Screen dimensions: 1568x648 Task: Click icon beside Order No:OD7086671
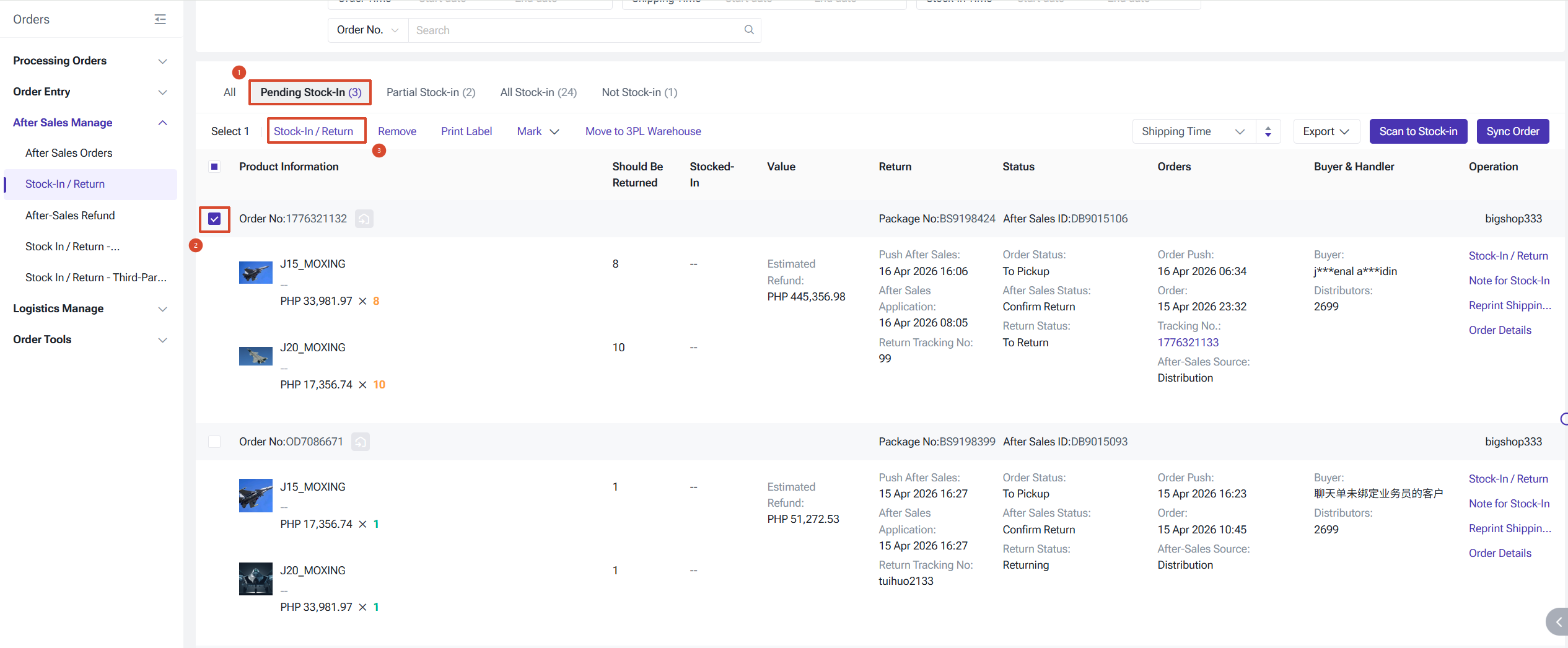point(360,442)
